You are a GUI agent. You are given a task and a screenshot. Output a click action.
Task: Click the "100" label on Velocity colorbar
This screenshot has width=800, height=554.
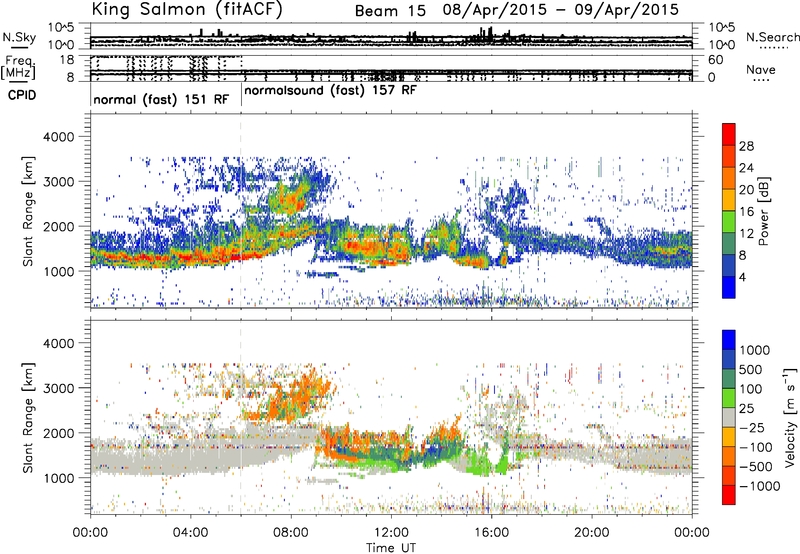751,389
